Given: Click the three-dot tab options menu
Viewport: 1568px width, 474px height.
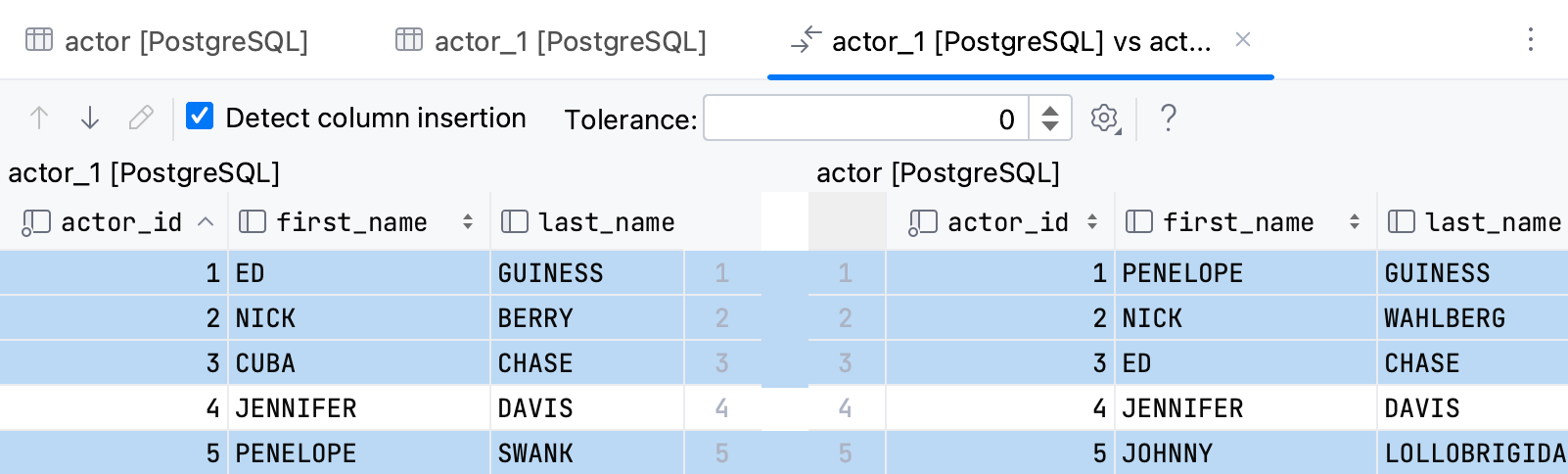Looking at the screenshot, I should (1531, 40).
